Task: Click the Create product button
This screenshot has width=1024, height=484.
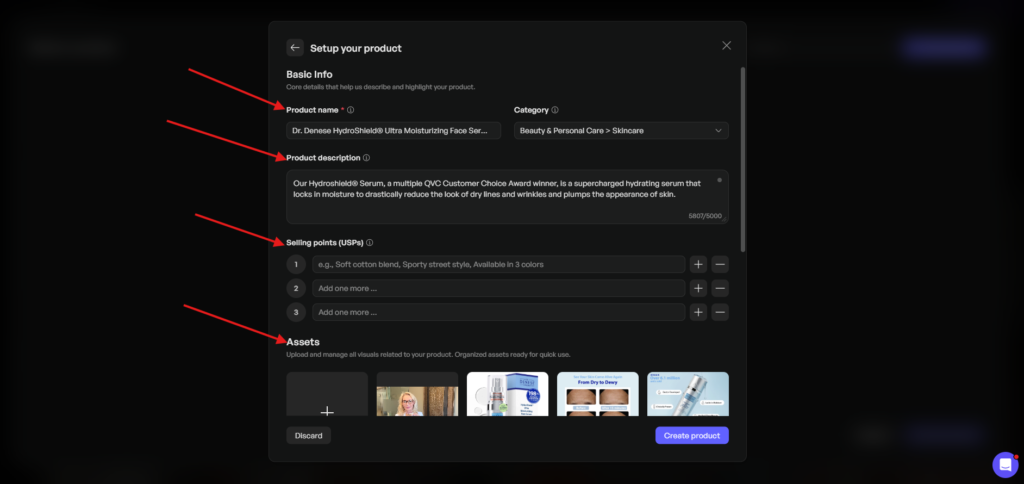Action: [691, 436]
